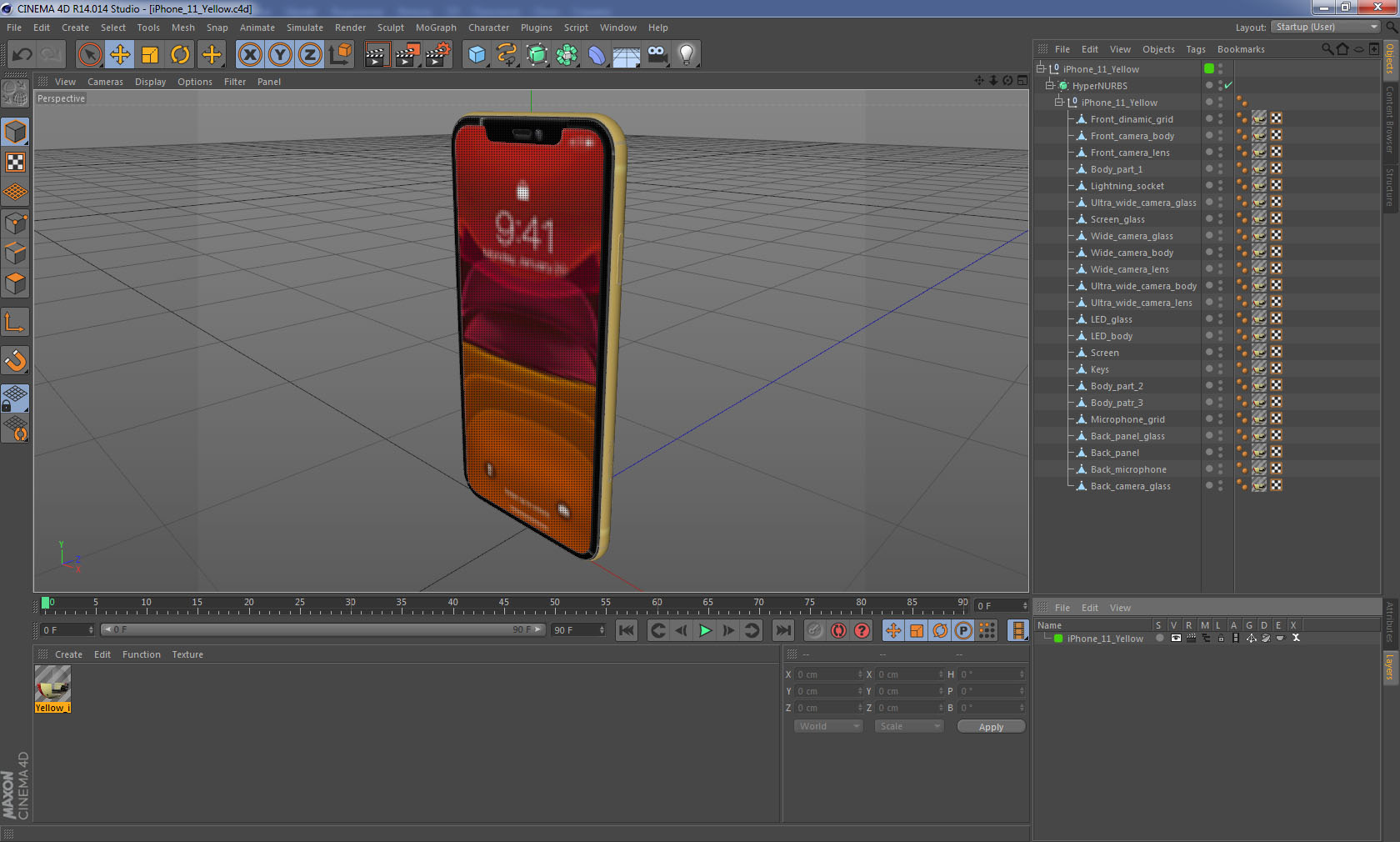Activate the Scale tool
Viewport: 1400px width, 842px height.
[x=150, y=55]
